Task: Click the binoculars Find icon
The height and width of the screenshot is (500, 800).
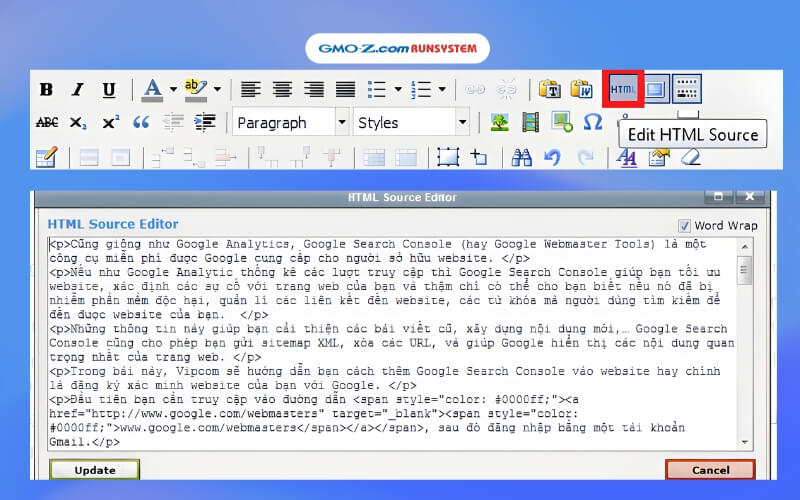Action: [521, 157]
